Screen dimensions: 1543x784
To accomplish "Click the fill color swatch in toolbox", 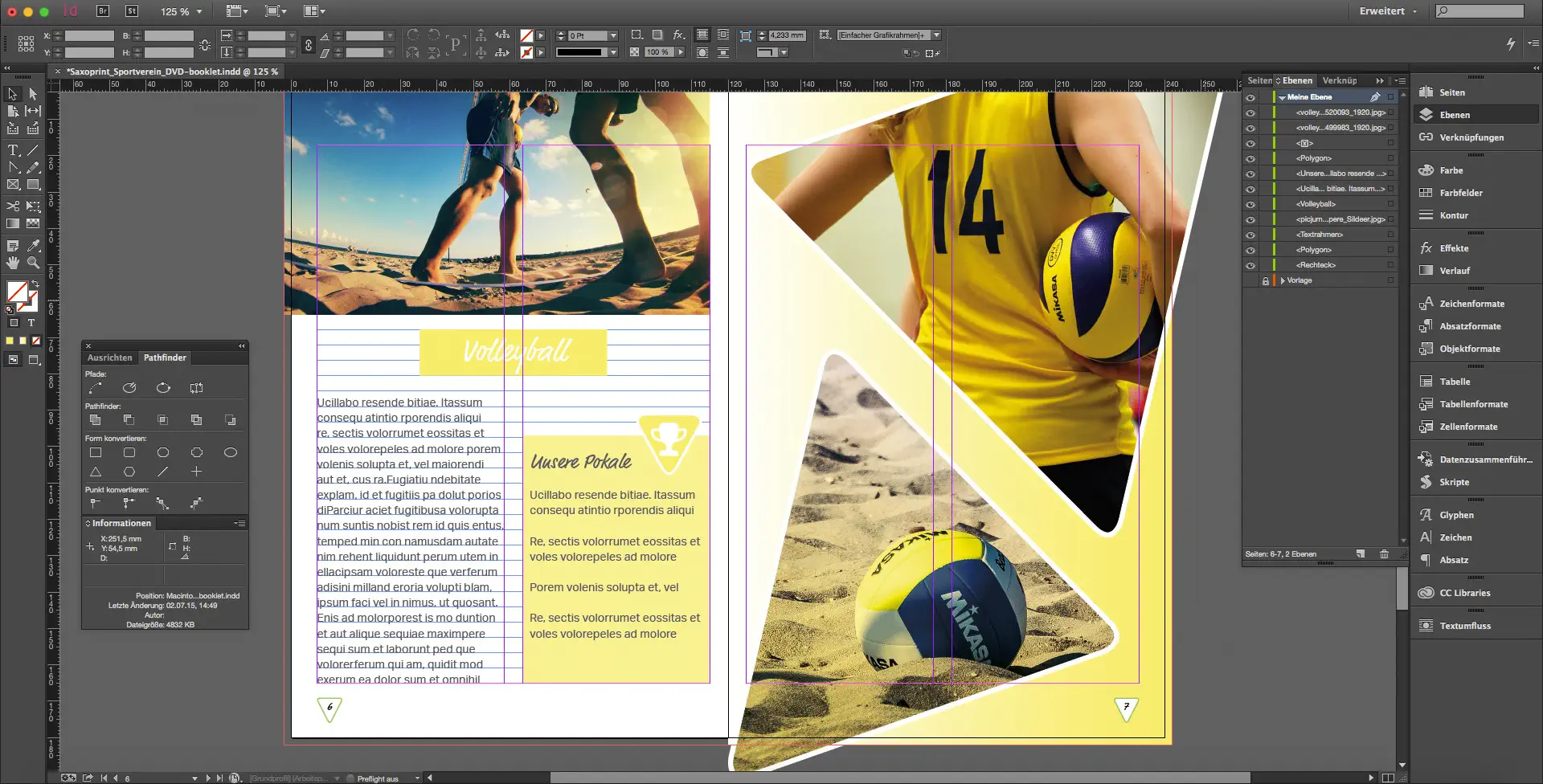I will (x=17, y=291).
